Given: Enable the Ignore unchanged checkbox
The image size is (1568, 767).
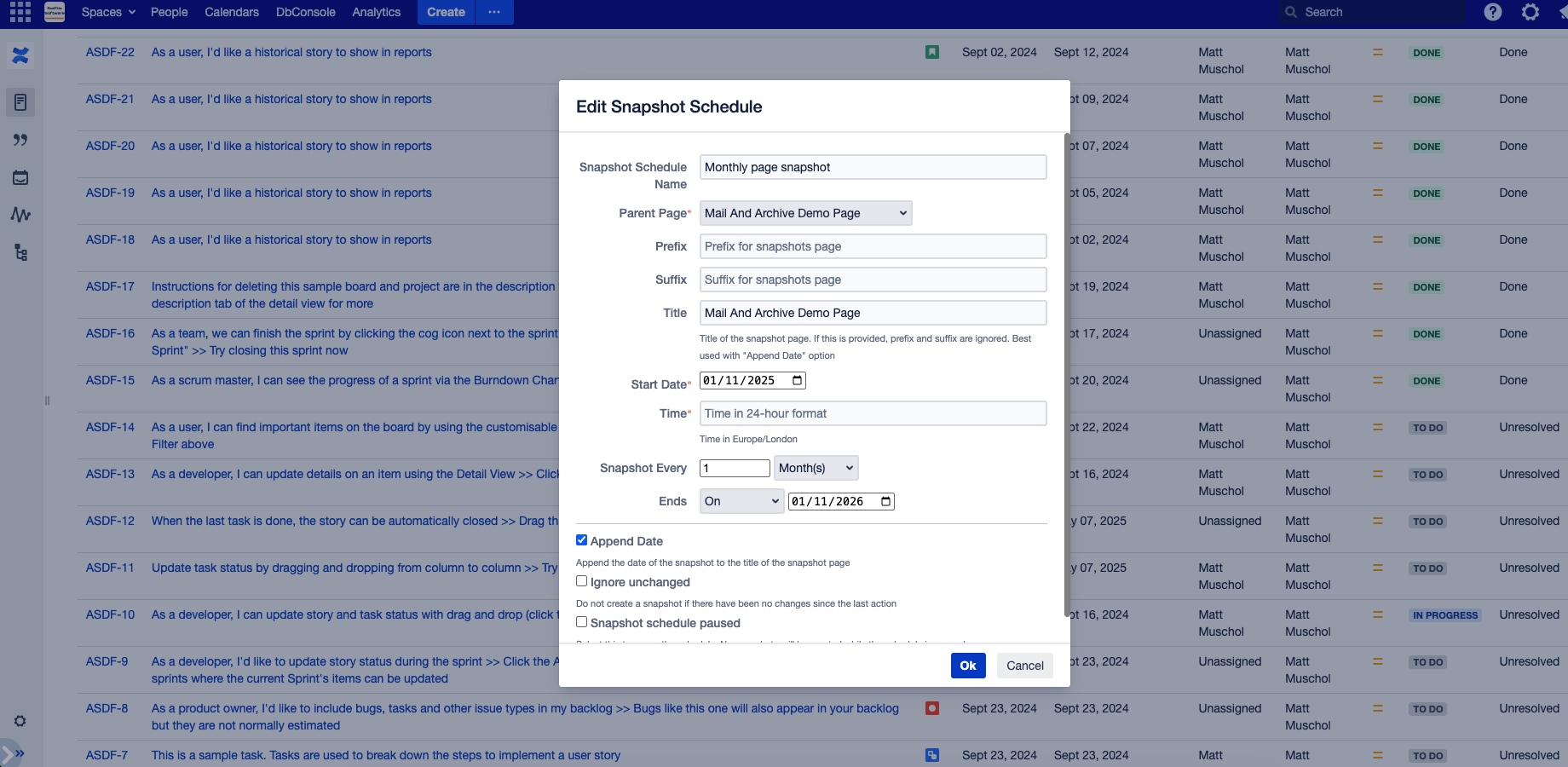Looking at the screenshot, I should [582, 580].
